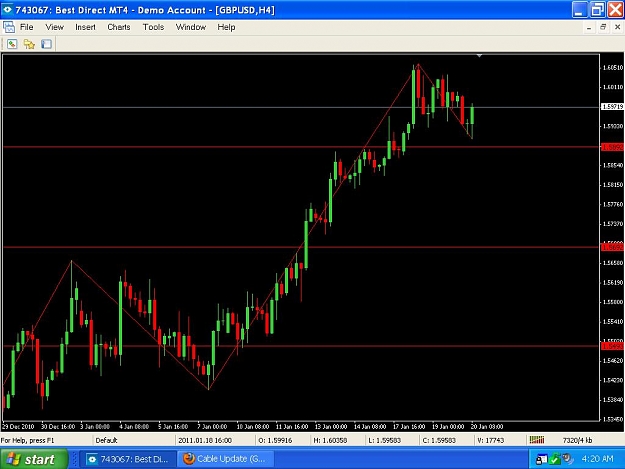The image size is (625, 469).
Task: Click the Windows start button
Action: [34, 459]
